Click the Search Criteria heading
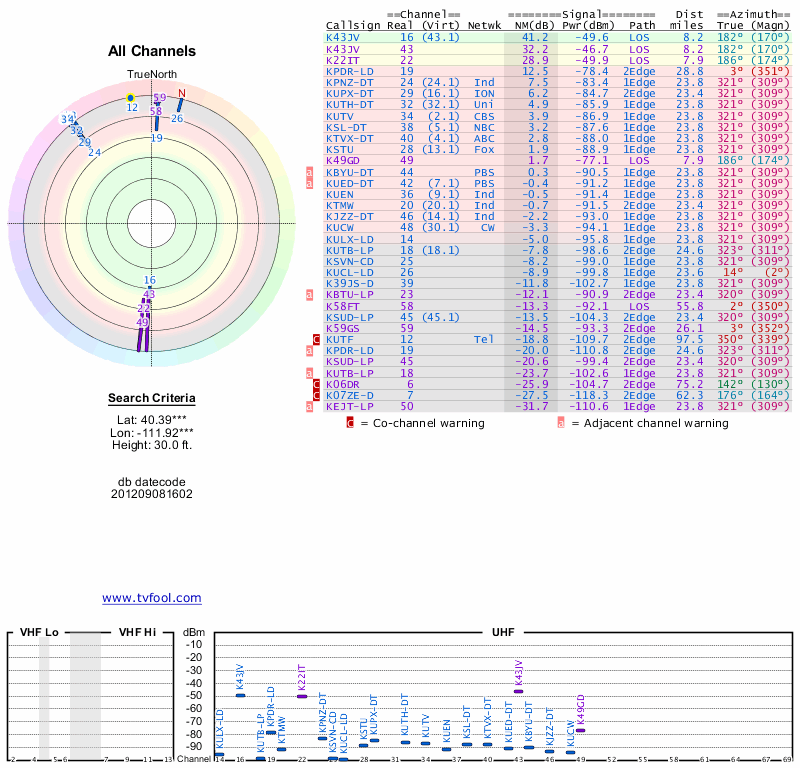Image resolution: width=800 pixels, height=768 pixels. pos(152,399)
